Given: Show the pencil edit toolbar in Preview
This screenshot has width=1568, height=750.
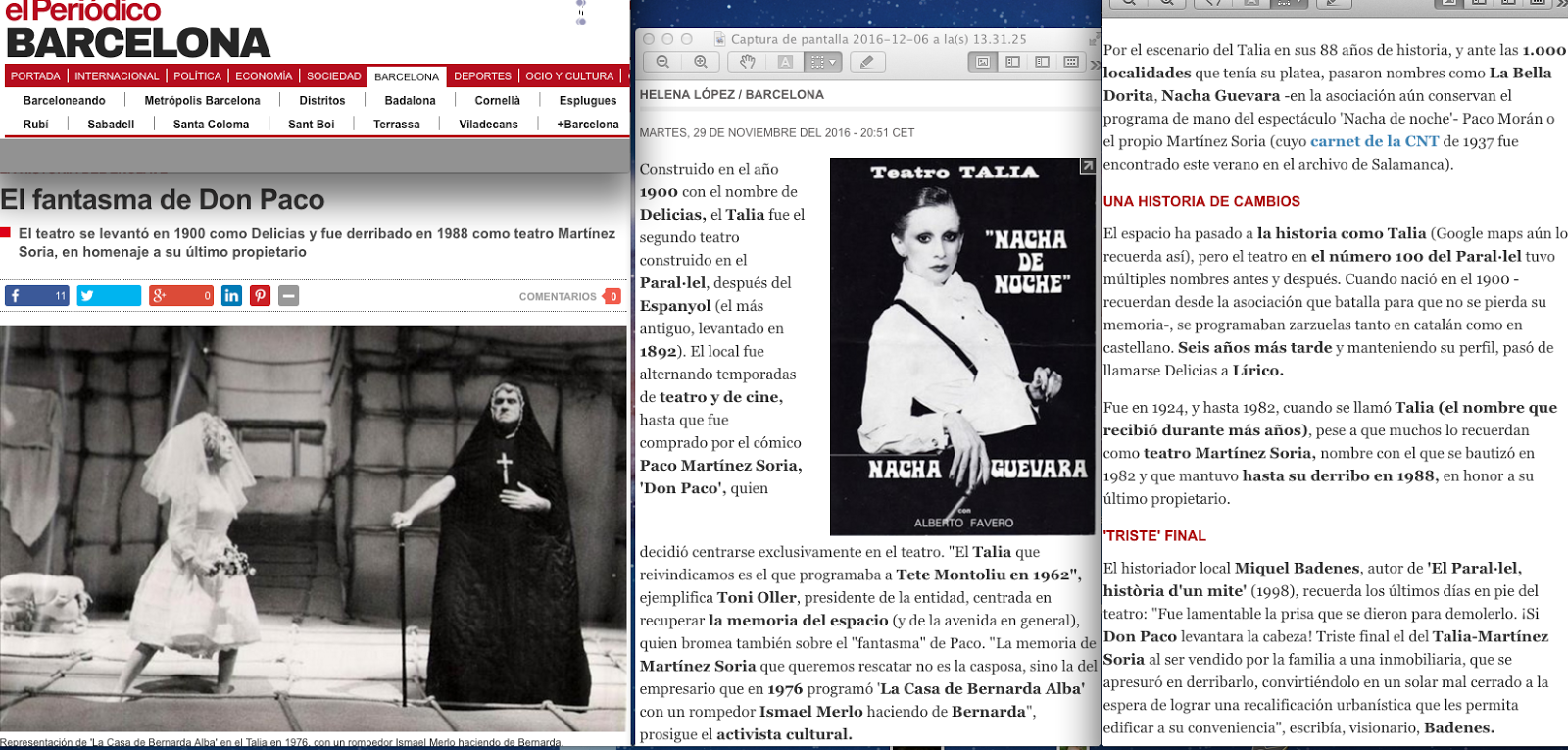Looking at the screenshot, I should pyautogui.click(x=866, y=62).
